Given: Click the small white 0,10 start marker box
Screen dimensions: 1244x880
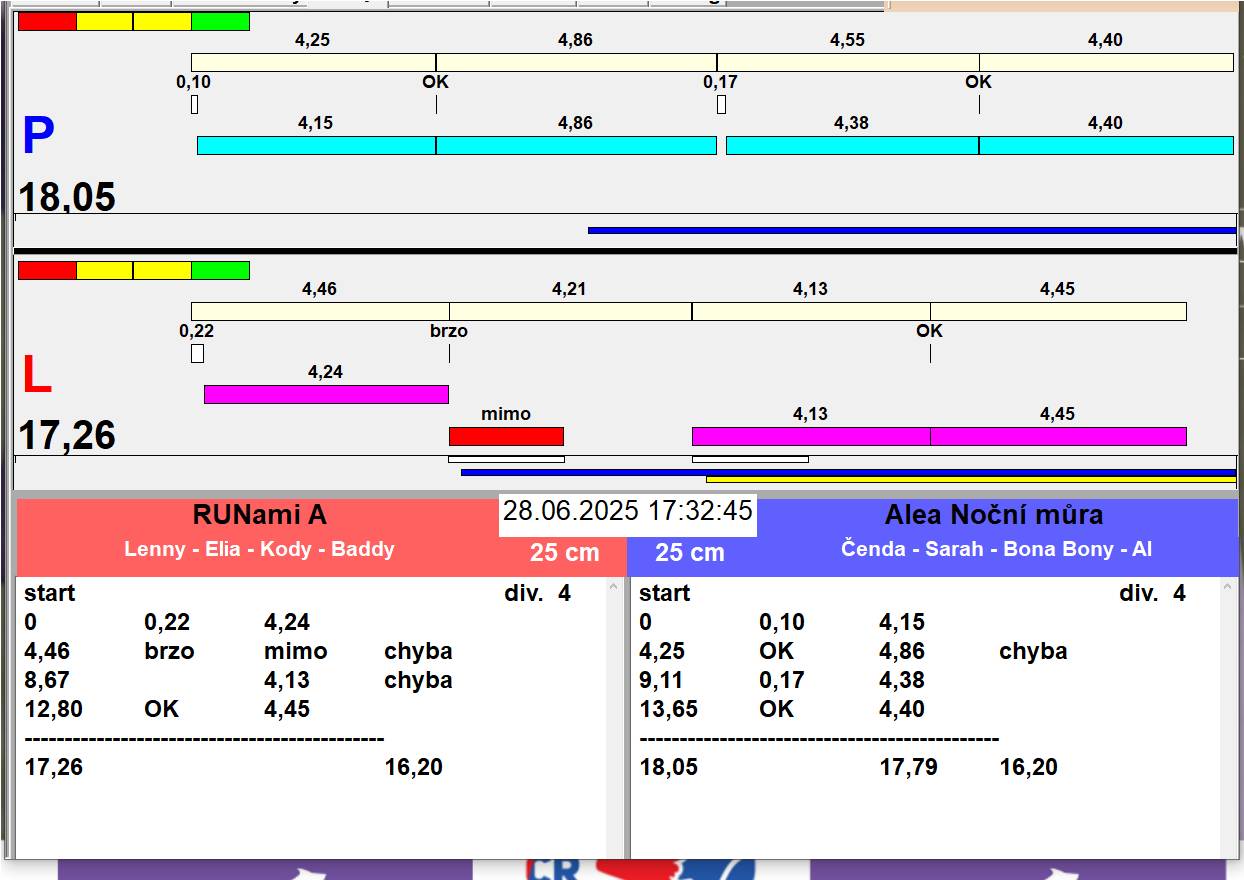Looking at the screenshot, I should pyautogui.click(x=194, y=104).
